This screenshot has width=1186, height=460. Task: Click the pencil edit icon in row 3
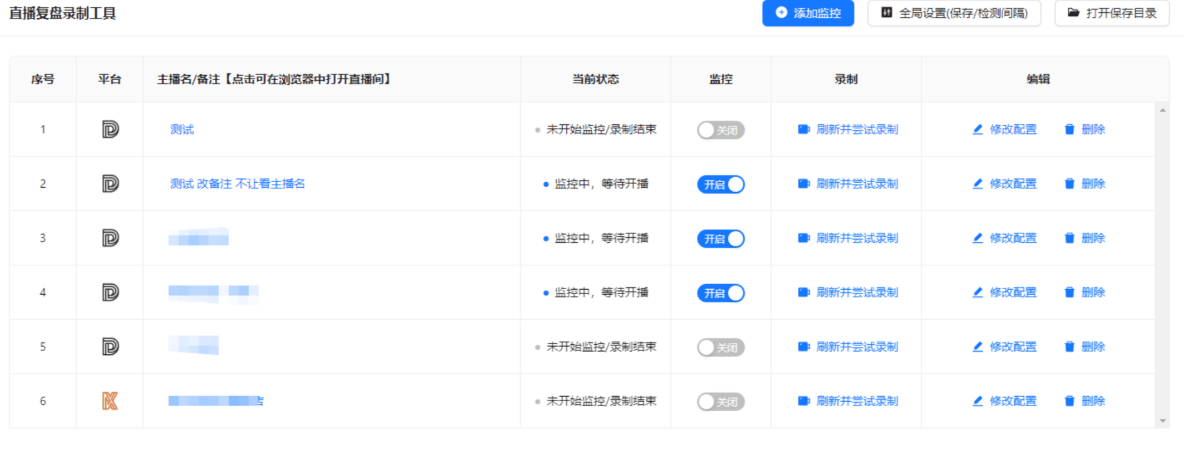click(978, 238)
